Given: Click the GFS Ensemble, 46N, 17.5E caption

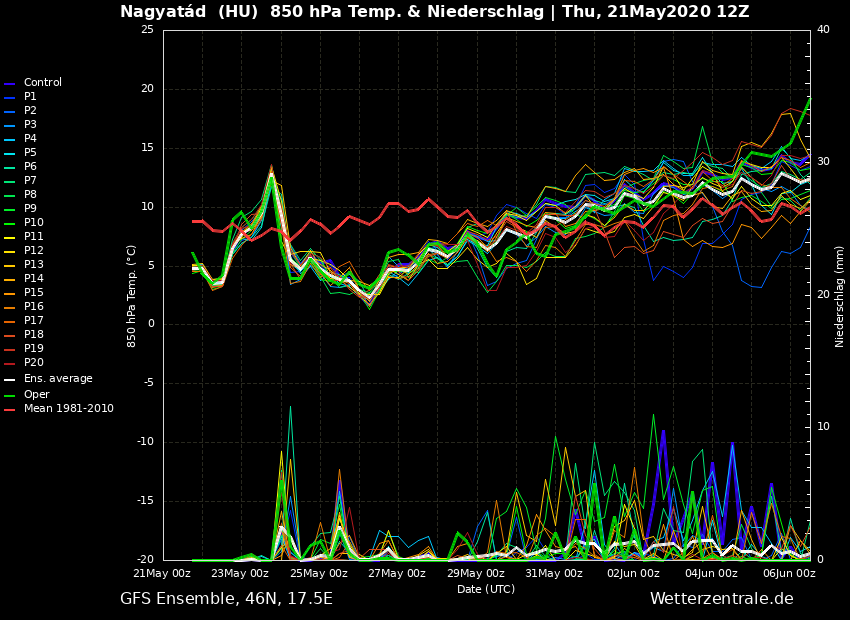Looking at the screenshot, I should tap(226, 599).
